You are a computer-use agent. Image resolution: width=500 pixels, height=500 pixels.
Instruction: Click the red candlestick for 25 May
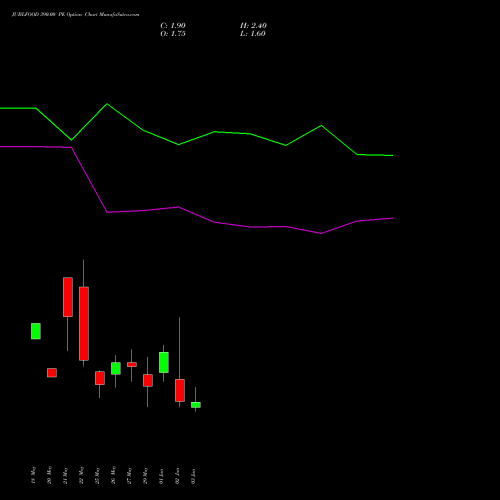(x=100, y=378)
